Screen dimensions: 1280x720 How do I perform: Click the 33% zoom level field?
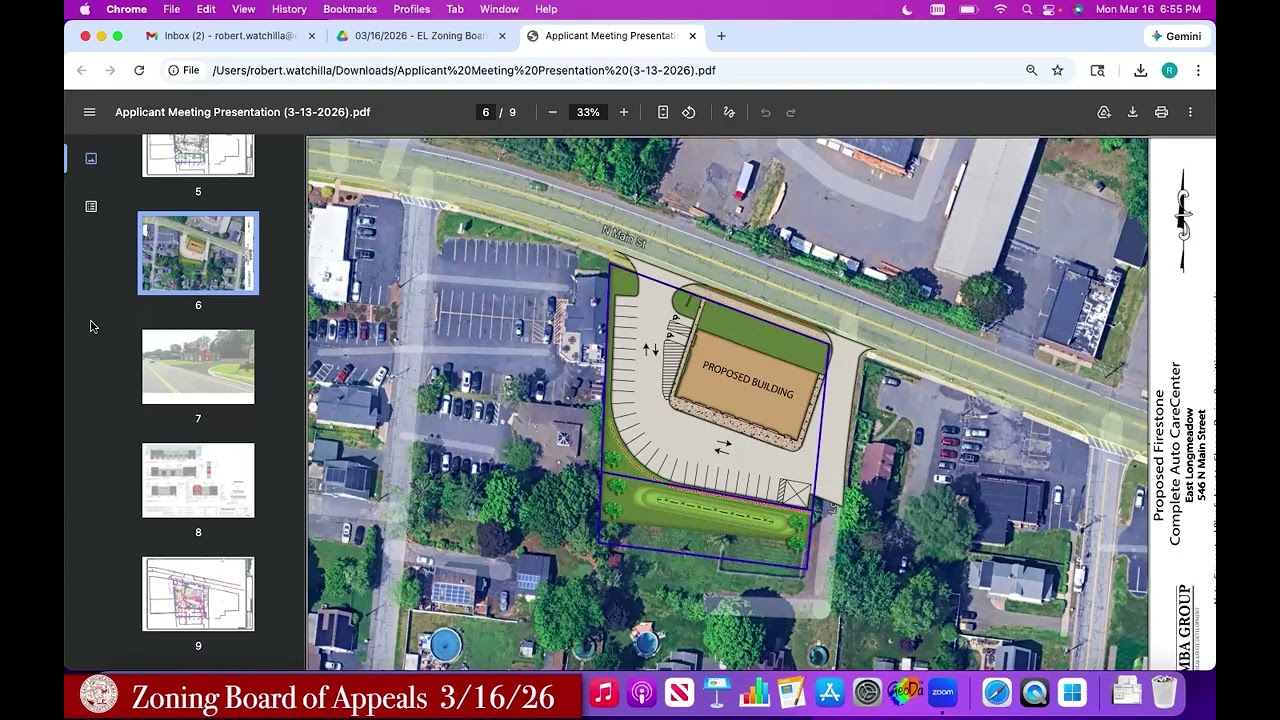588,112
